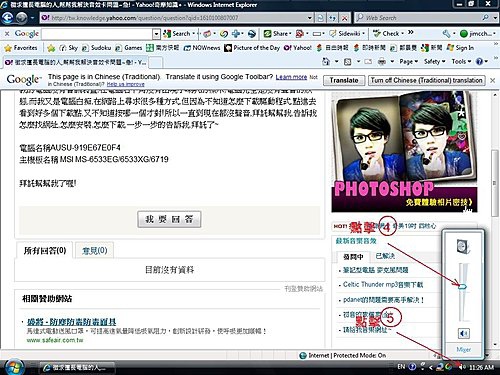This screenshot has height=375, width=500.
Task: Click the Internet Explorer taskbar button
Action: 78,368
